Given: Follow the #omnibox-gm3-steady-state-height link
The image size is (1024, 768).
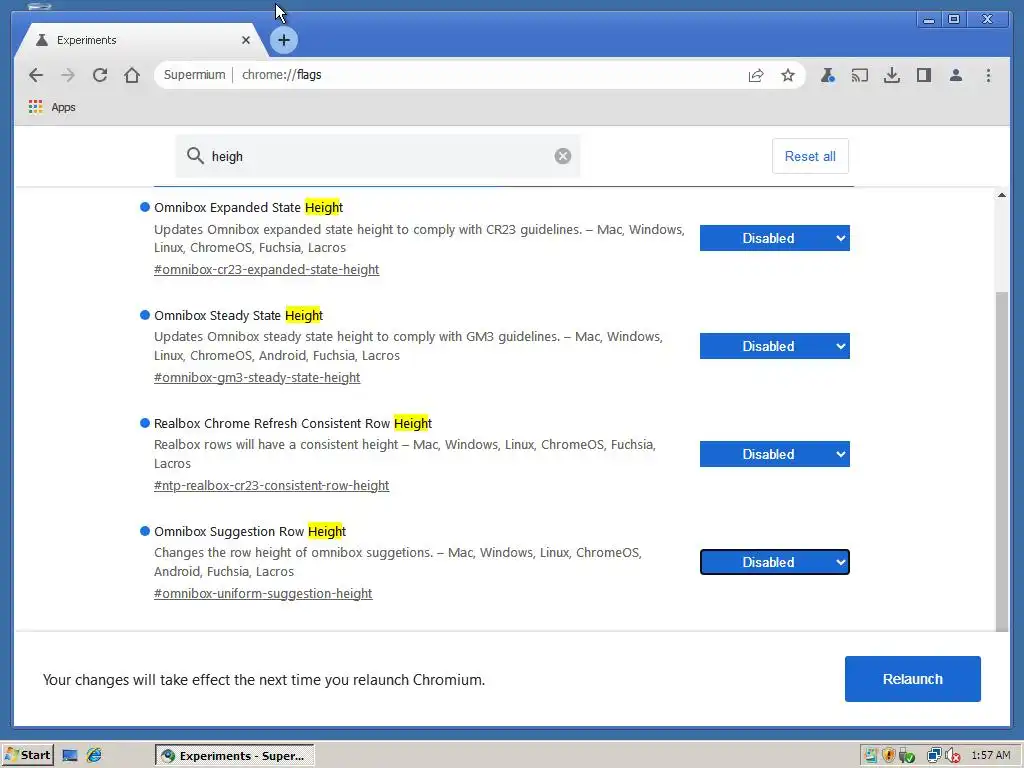Looking at the screenshot, I should click(x=257, y=377).
